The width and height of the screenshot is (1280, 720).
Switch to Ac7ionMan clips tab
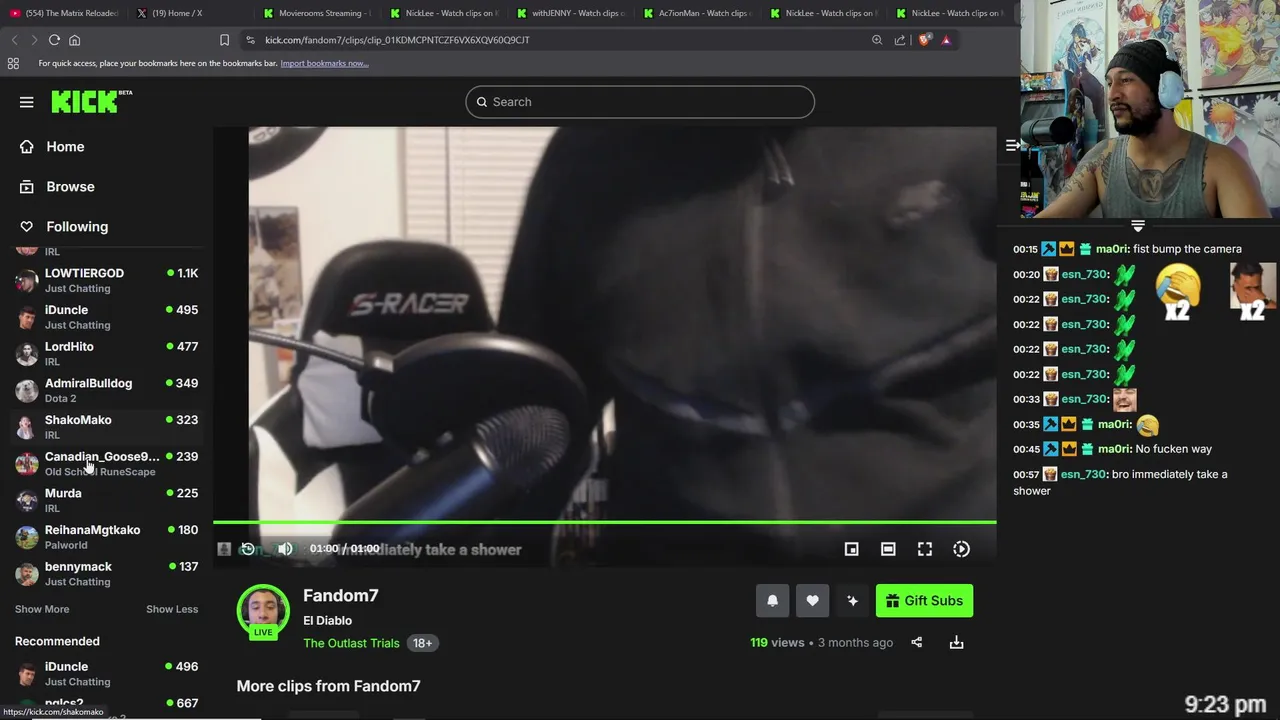coord(696,13)
